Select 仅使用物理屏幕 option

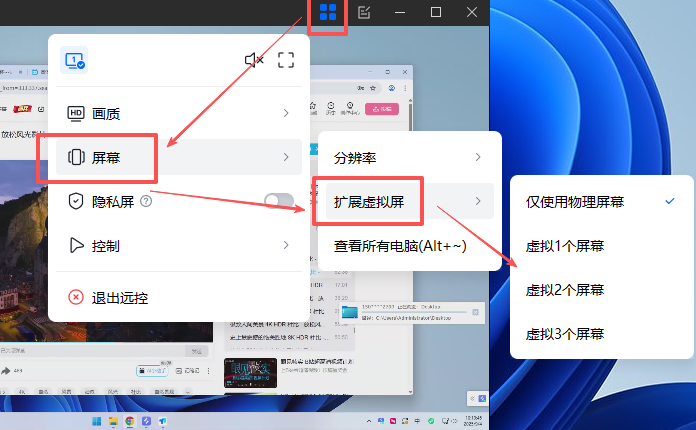pyautogui.click(x=575, y=202)
